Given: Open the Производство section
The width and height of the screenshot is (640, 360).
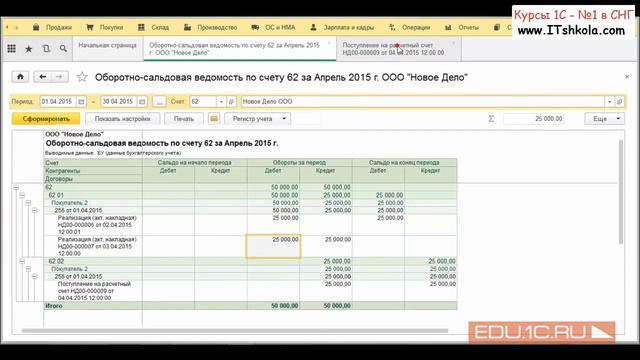Looking at the screenshot, I should point(211,27).
